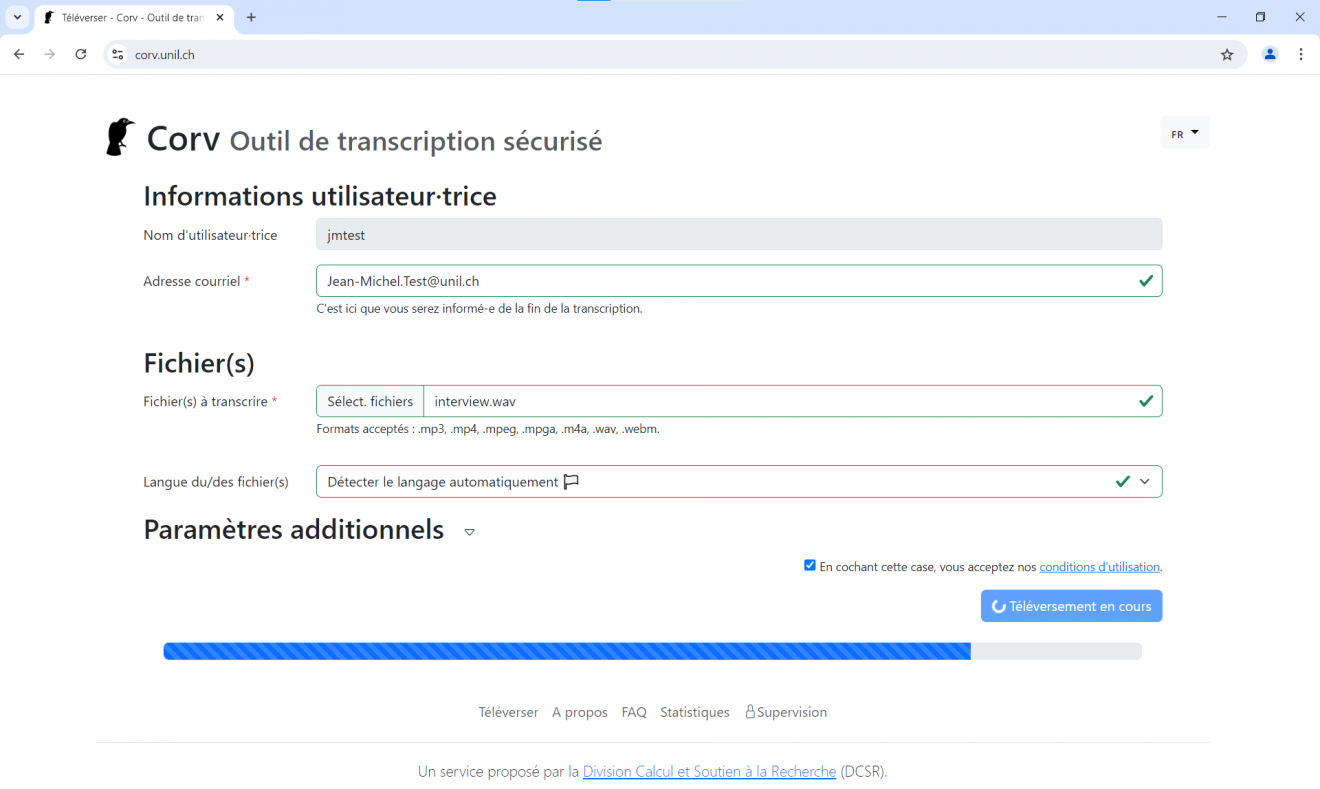Uncheck the conditions d'utilisation acceptance checkbox

809,565
